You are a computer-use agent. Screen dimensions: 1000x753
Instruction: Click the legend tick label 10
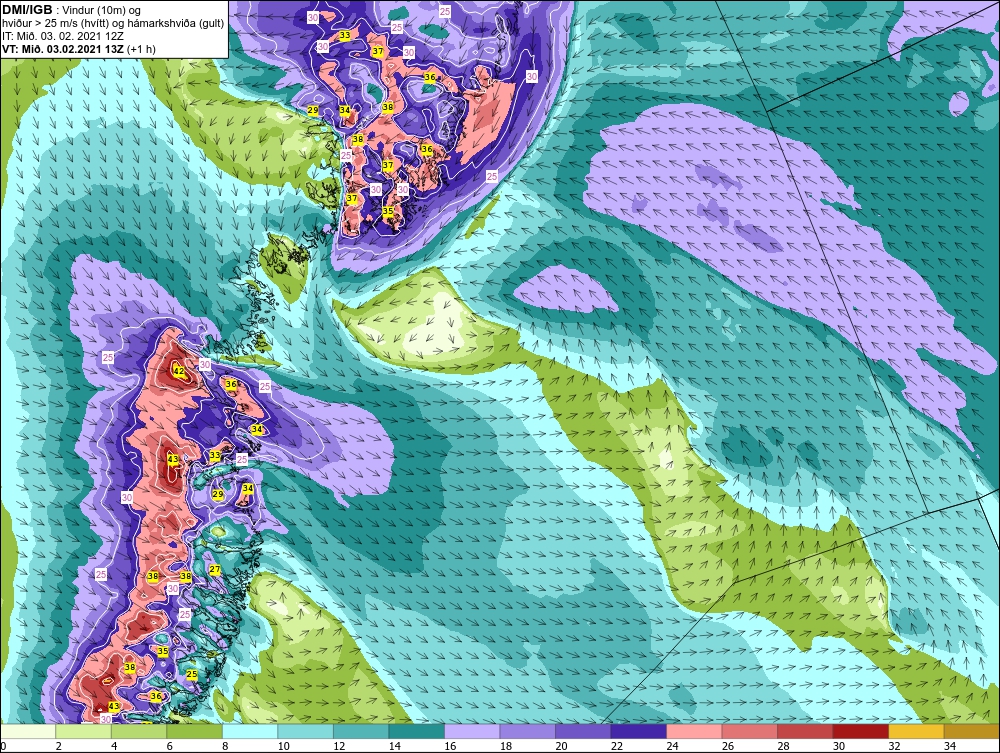tap(283, 746)
